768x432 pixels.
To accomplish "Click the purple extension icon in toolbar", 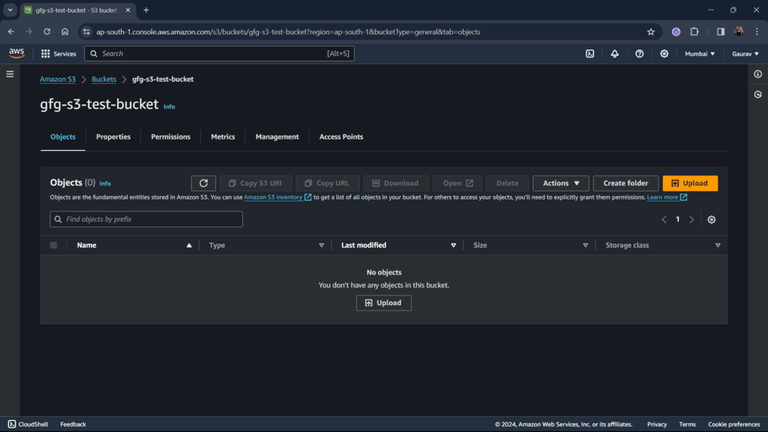I will point(676,32).
